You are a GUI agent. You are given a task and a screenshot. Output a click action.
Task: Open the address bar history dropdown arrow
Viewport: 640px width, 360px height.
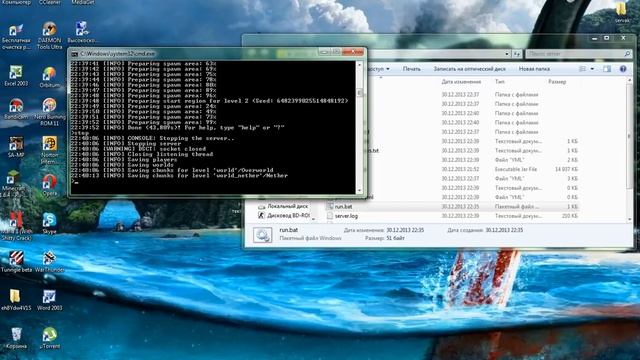tap(507, 53)
